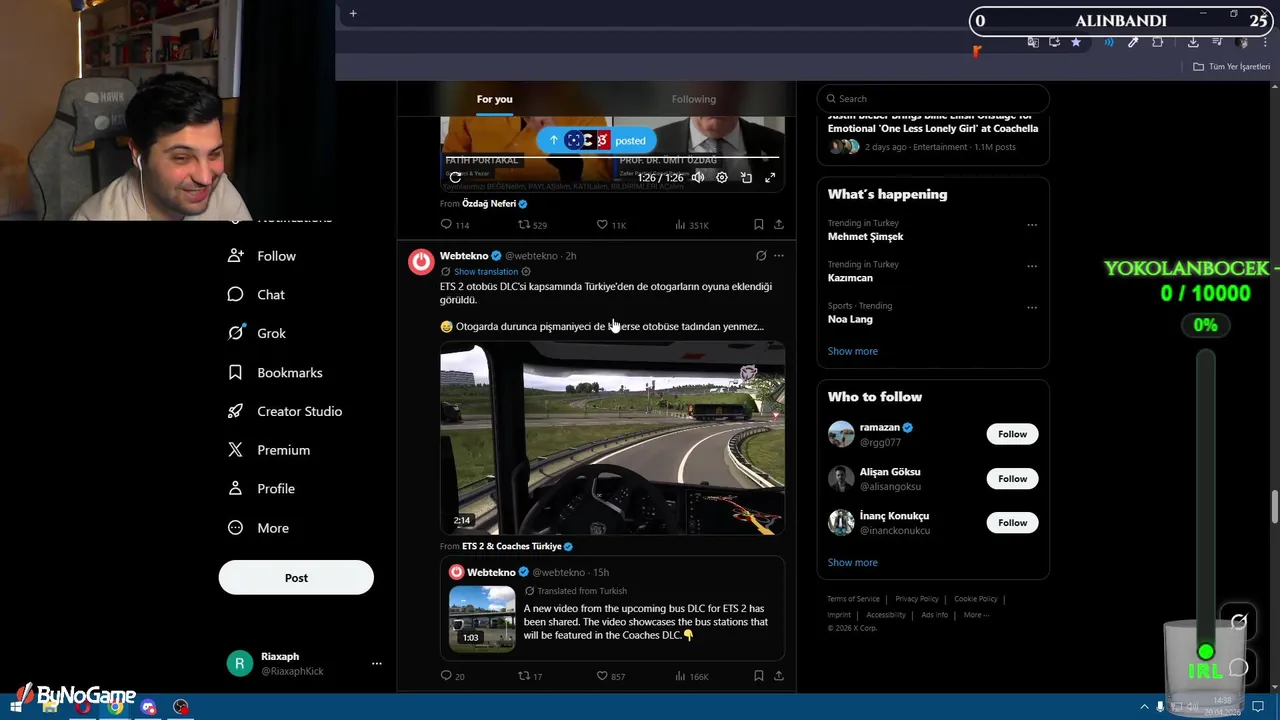Load new posts via the posted pill

click(x=597, y=140)
